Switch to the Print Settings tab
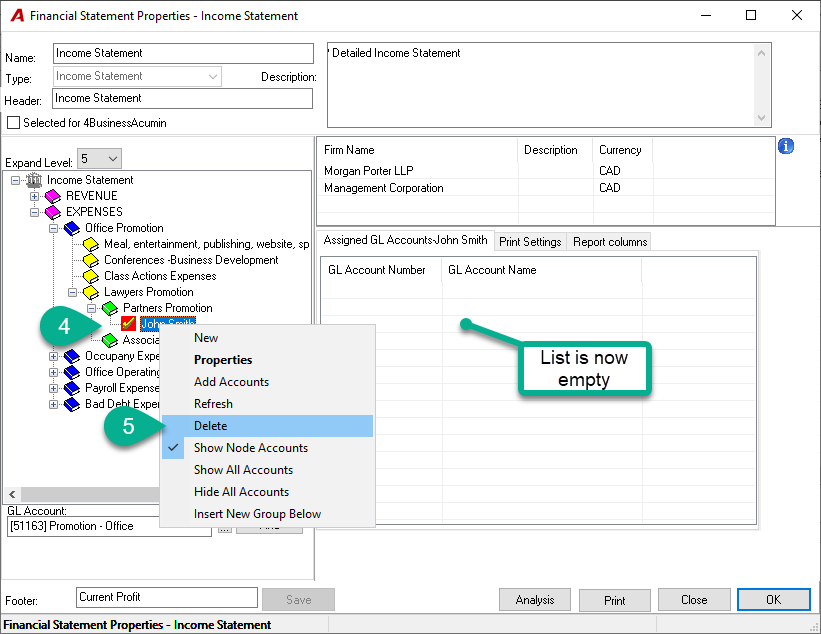The image size is (821, 634). coord(530,242)
